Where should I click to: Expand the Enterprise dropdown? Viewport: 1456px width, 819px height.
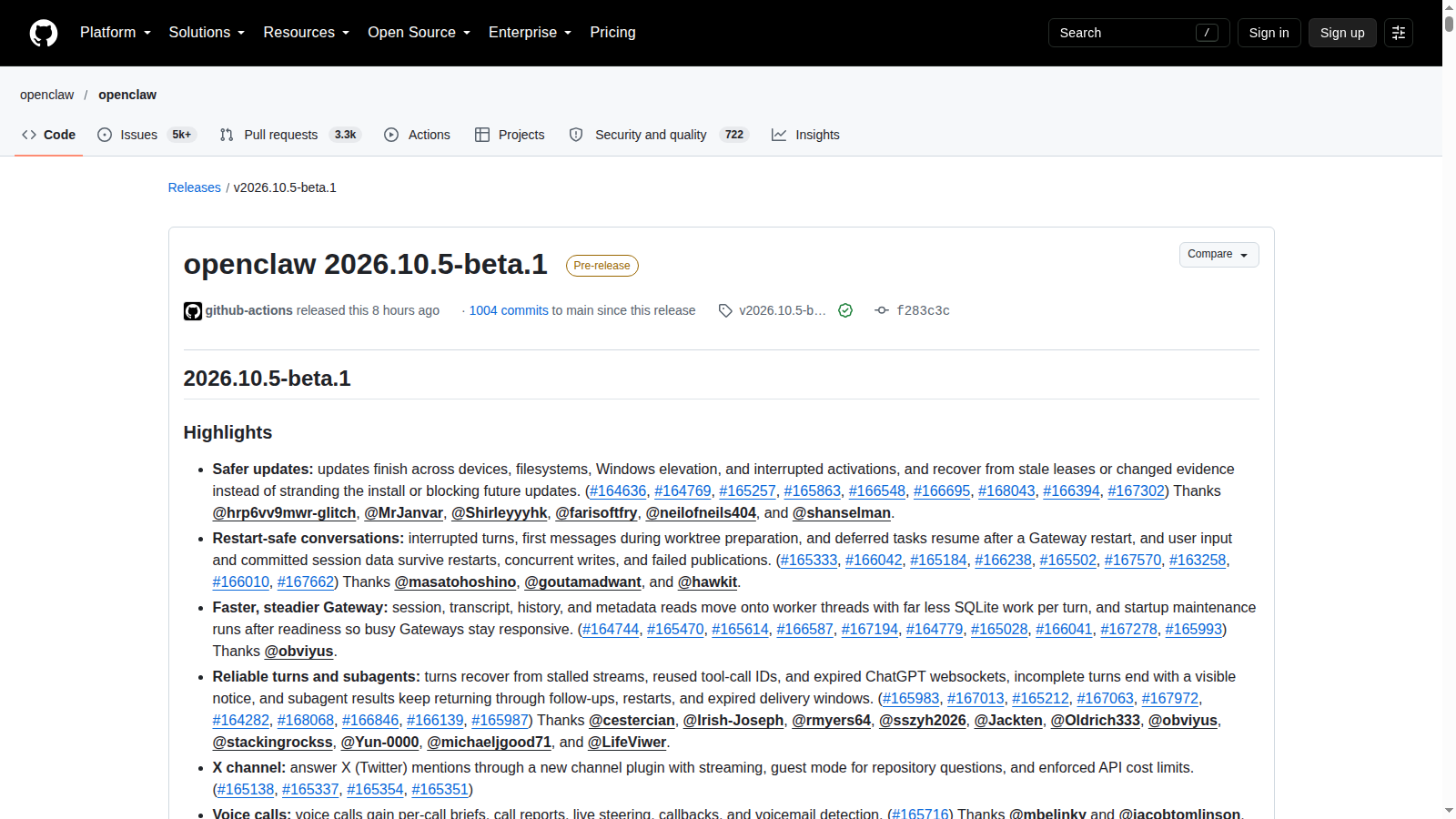click(x=531, y=33)
